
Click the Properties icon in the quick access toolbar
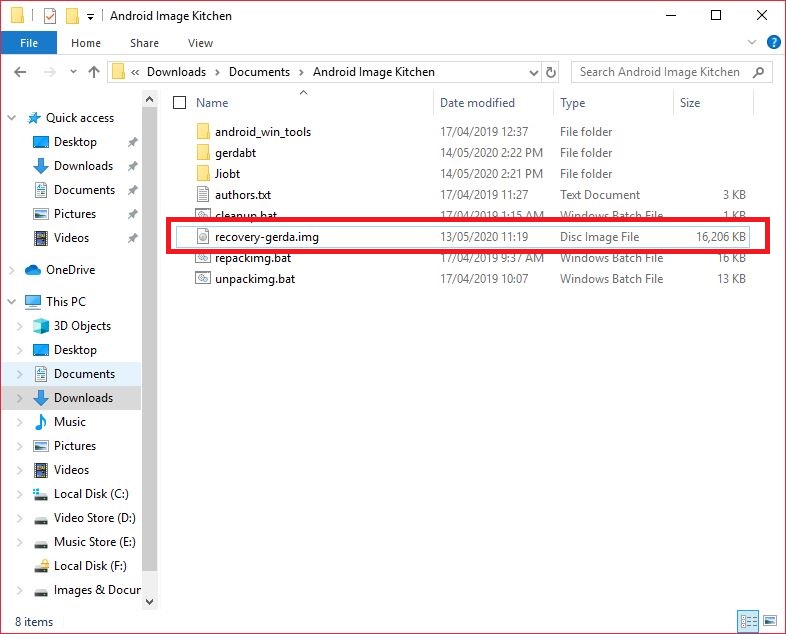pos(50,16)
